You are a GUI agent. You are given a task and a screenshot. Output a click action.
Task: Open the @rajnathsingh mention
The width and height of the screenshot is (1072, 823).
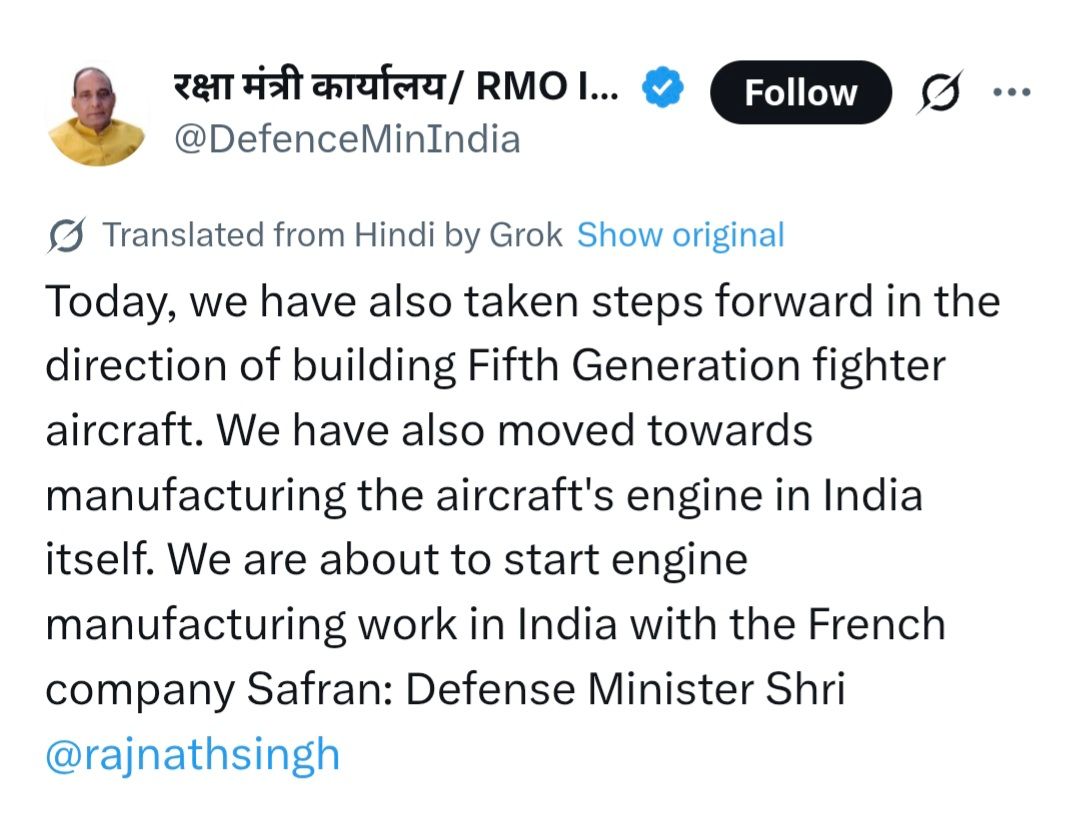tap(193, 754)
